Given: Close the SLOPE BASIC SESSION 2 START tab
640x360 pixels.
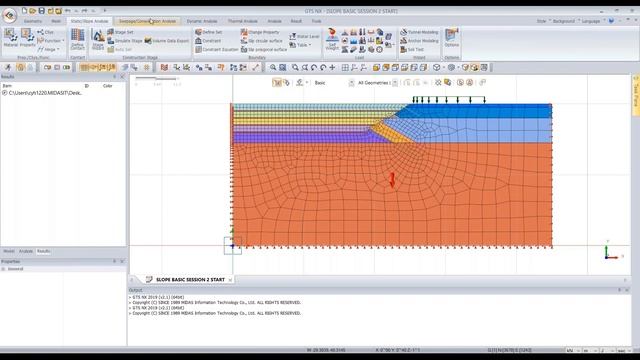Looking at the screenshot, I should pos(230,280).
